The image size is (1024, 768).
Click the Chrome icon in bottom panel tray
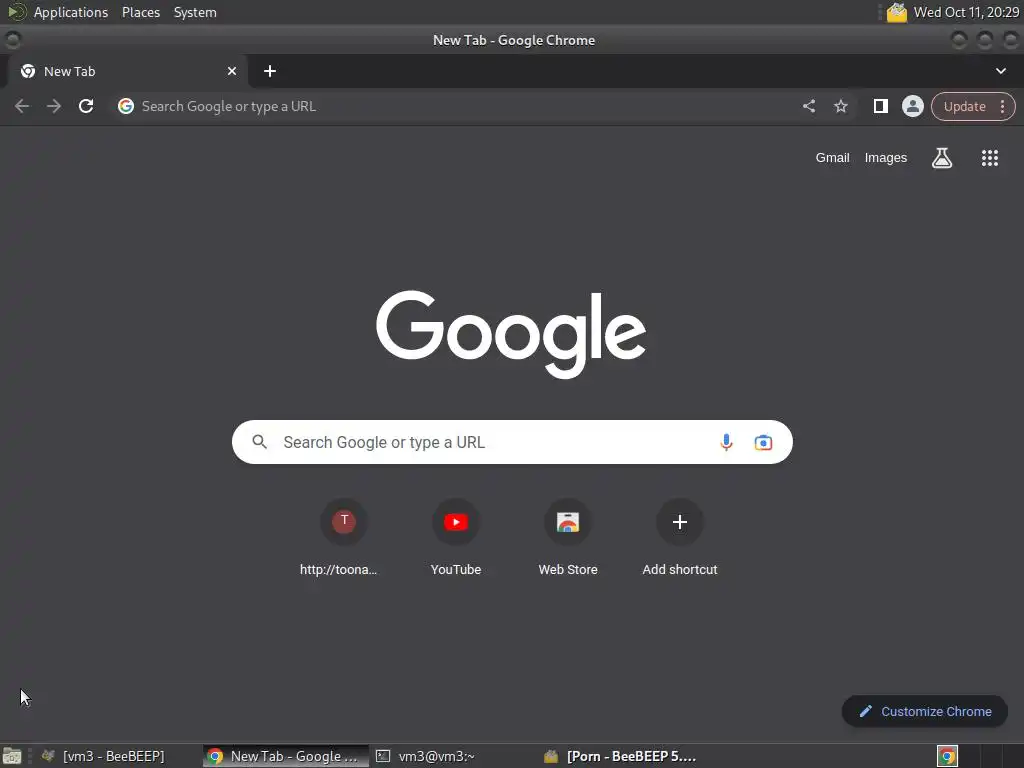[947, 756]
